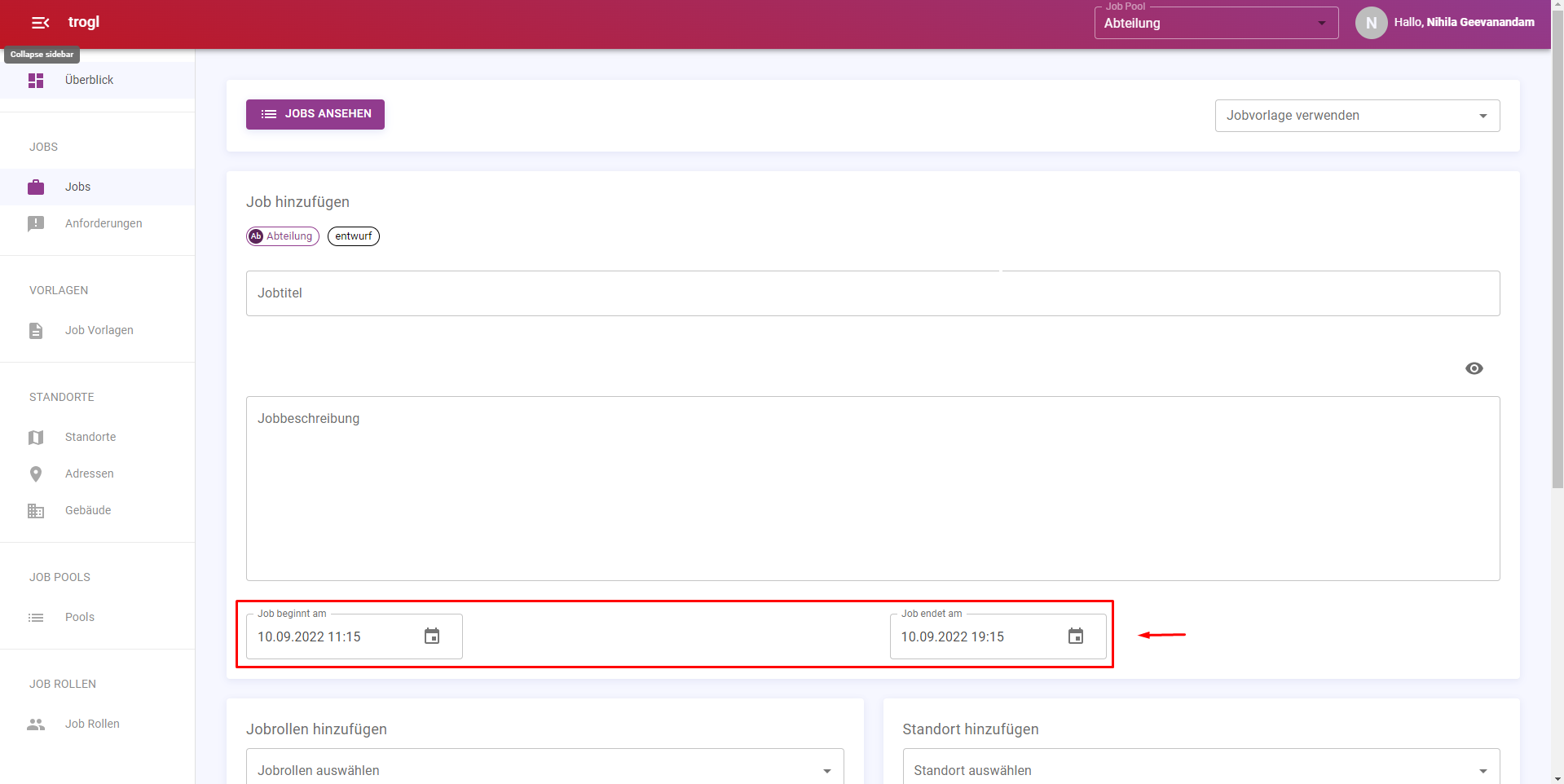
Task: Click the user avatar N icon
Action: 1371,23
